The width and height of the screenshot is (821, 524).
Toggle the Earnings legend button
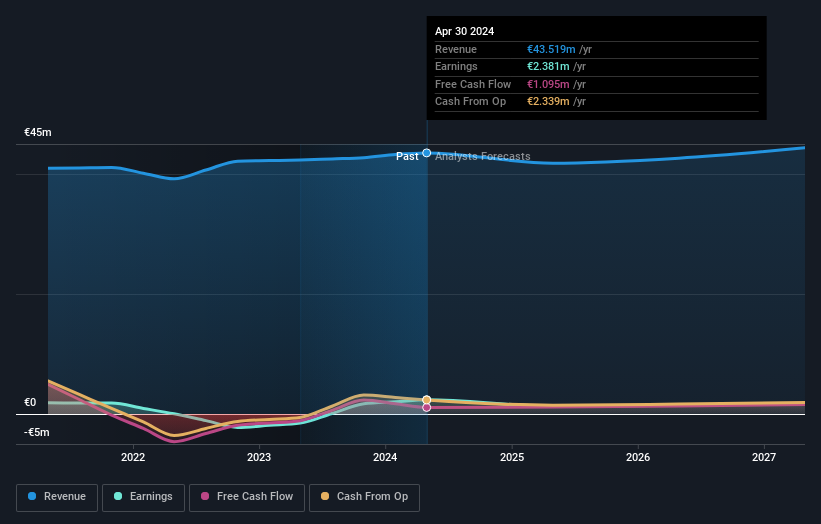click(143, 497)
